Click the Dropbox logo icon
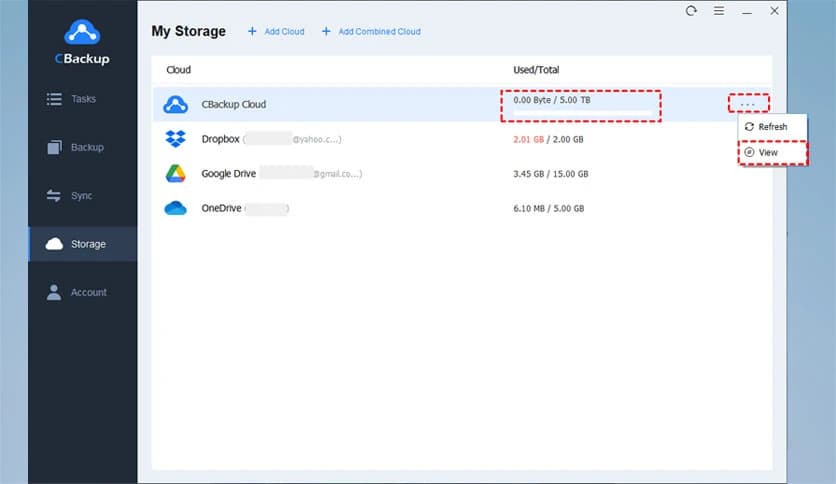The height and width of the screenshot is (484, 836). (175, 139)
